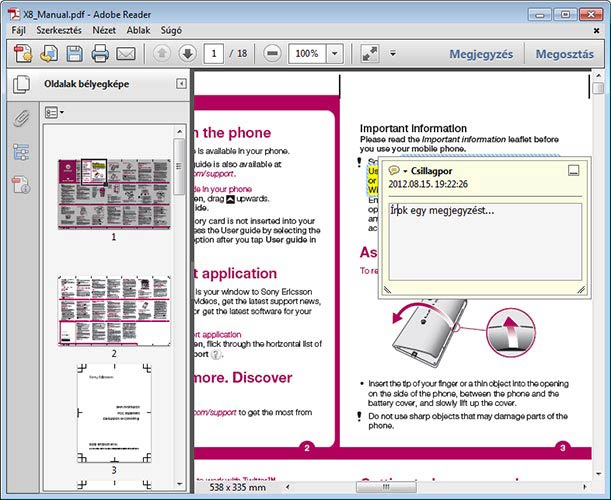This screenshot has width=611, height=500.
Task: Click the comment timestamp 2012.08.15. 19:22:26
Action: coord(427,184)
